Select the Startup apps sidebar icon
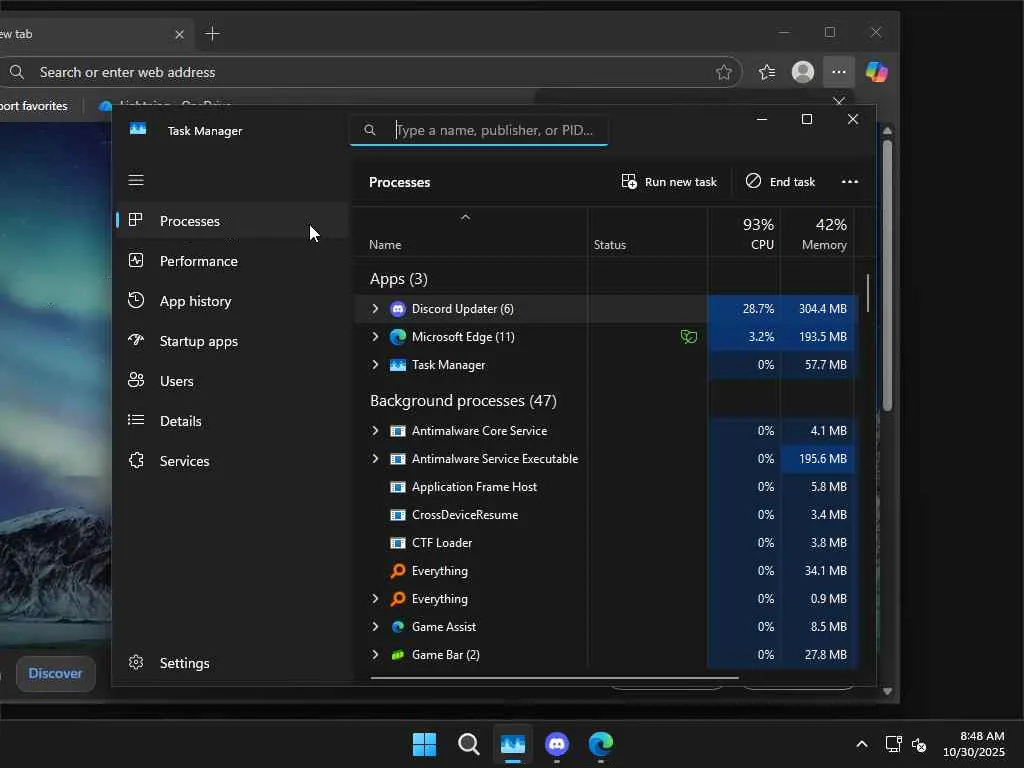The width and height of the screenshot is (1024, 768). click(137, 341)
